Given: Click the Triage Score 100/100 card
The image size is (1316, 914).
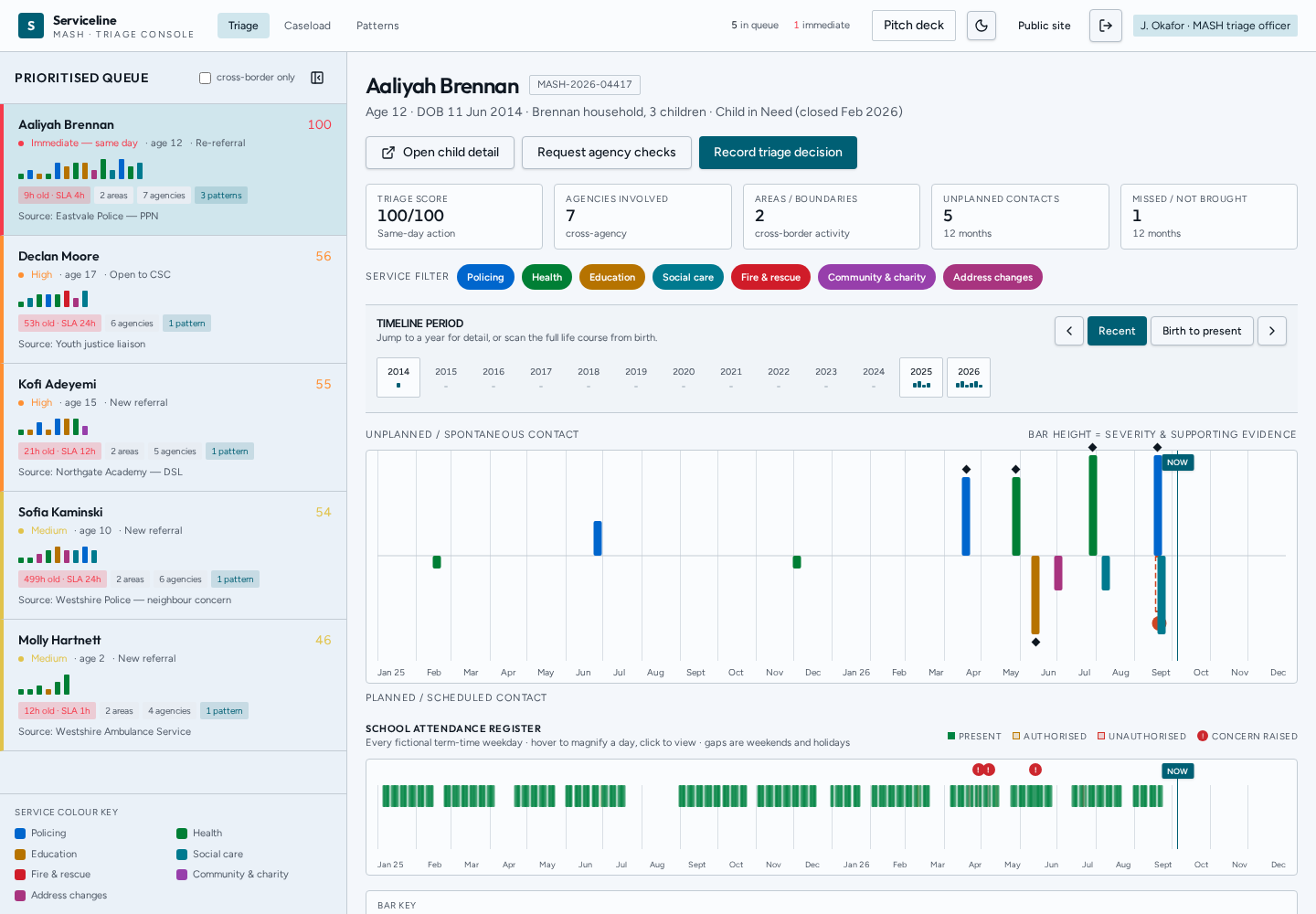Looking at the screenshot, I should [454, 217].
